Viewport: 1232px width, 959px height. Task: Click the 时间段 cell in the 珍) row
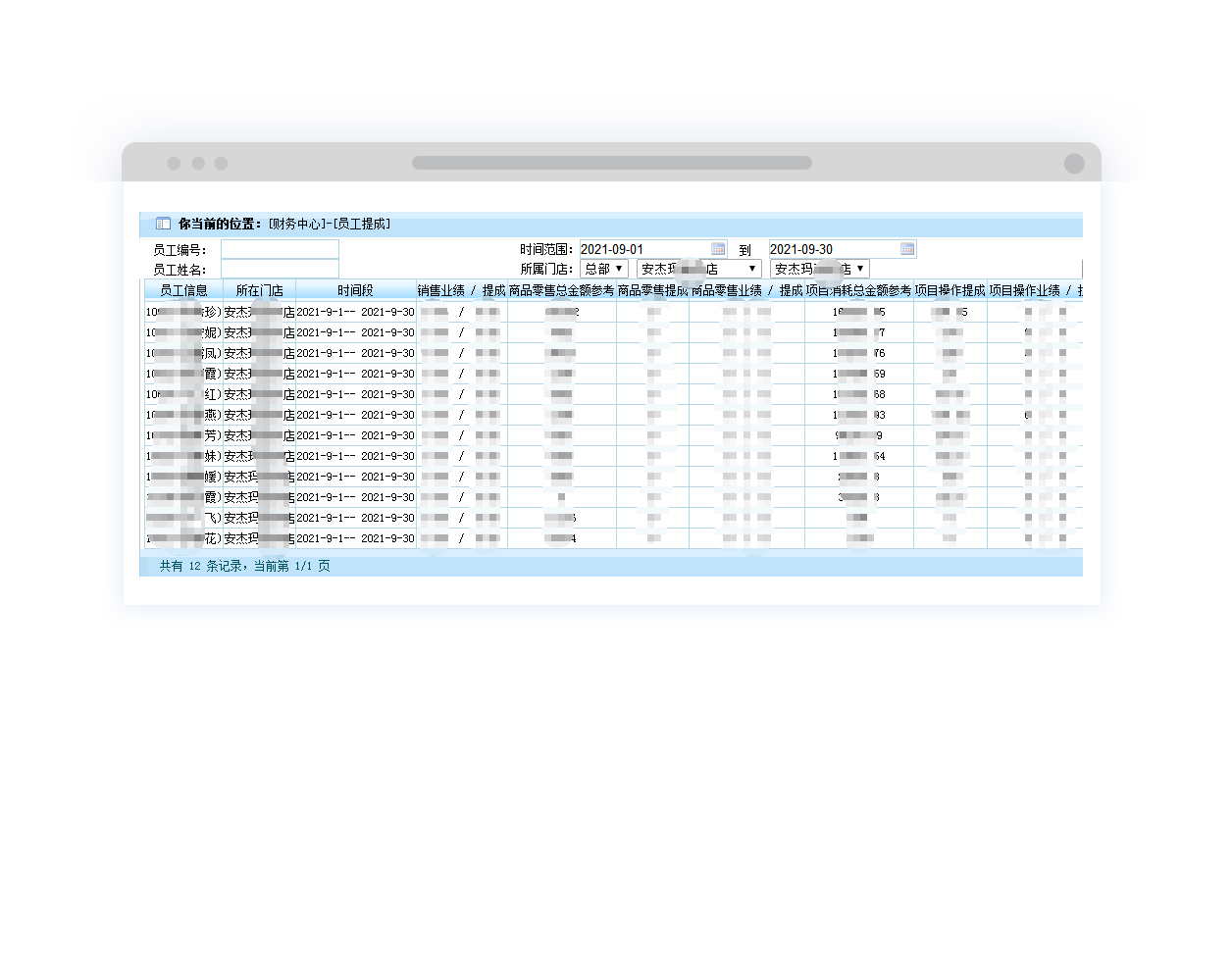click(355, 312)
